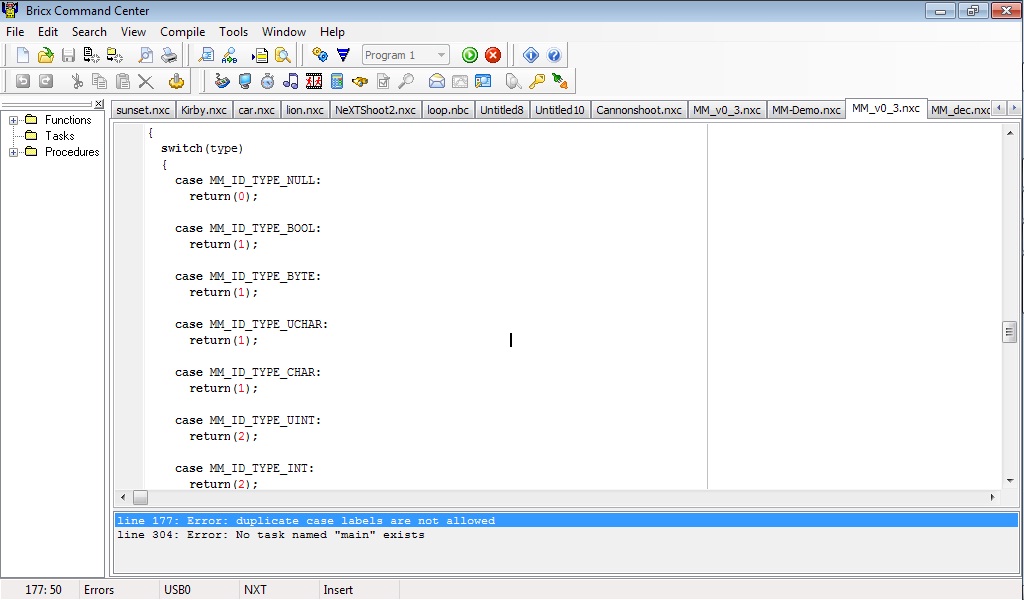Screen dimensions: 1024x600
Task: Click the Open File folder icon
Action: click(45, 56)
